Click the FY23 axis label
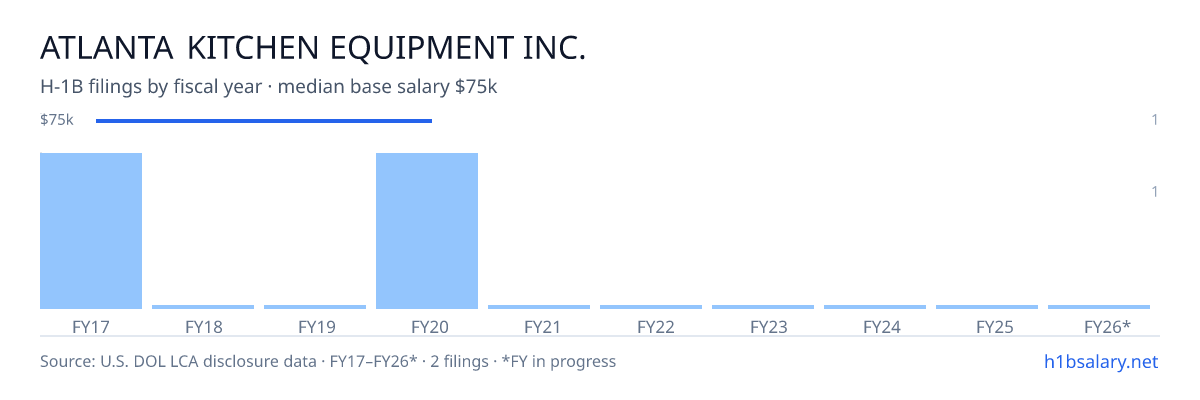Image resolution: width=1200 pixels, height=400 pixels. (x=763, y=326)
